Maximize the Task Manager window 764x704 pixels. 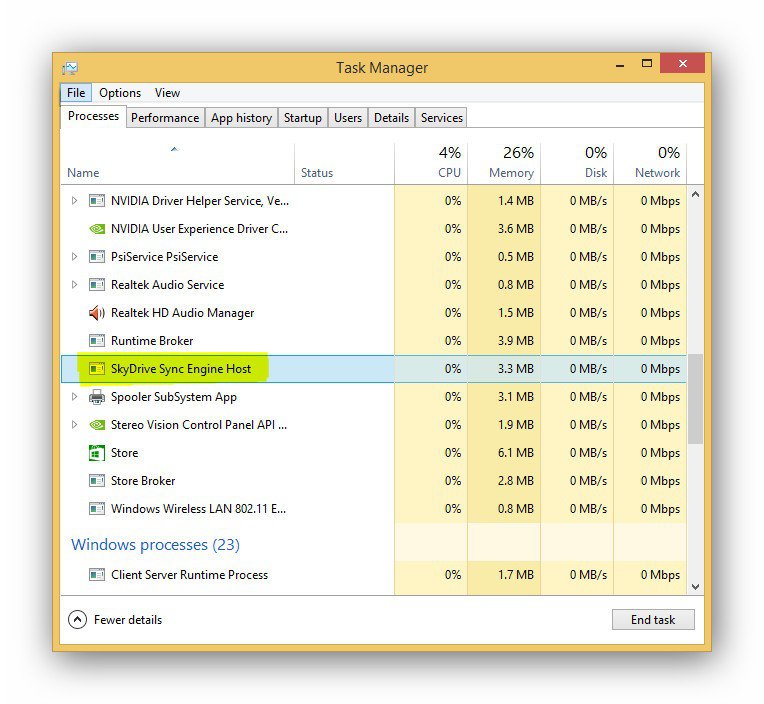tap(647, 63)
